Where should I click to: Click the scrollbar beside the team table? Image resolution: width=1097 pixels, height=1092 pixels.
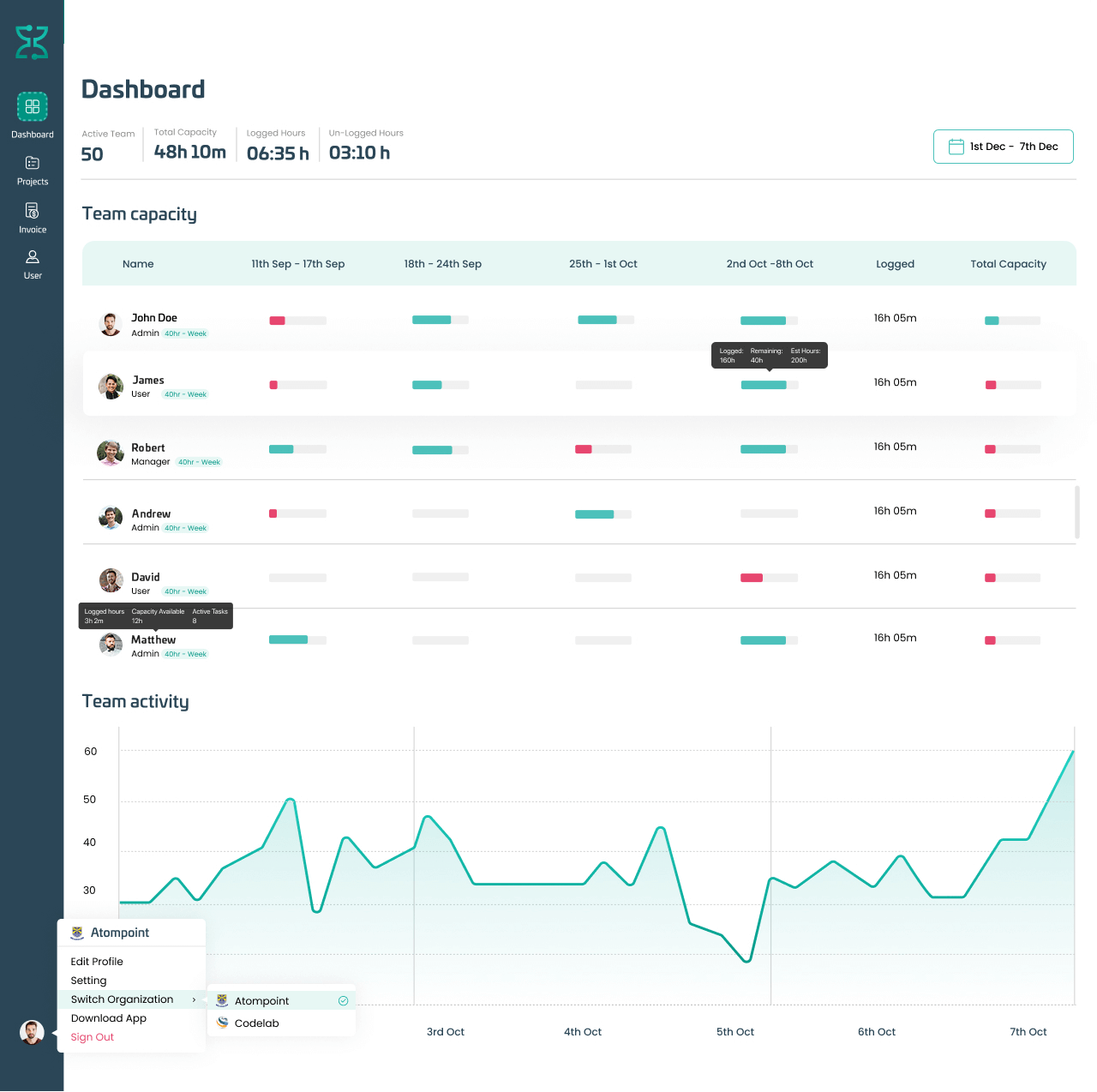tap(1076, 512)
